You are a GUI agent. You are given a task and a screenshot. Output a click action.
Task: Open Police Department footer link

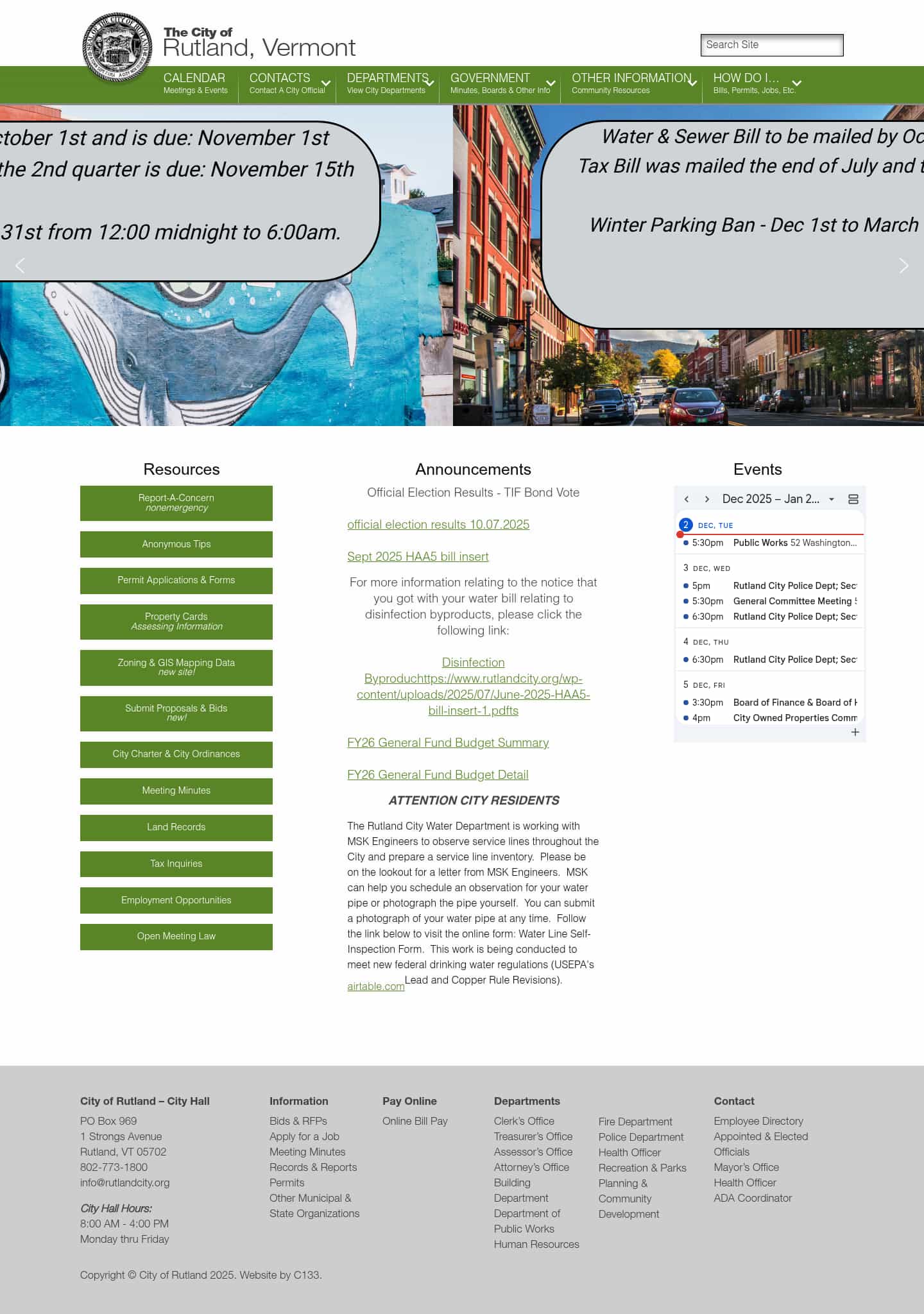[x=641, y=1137]
